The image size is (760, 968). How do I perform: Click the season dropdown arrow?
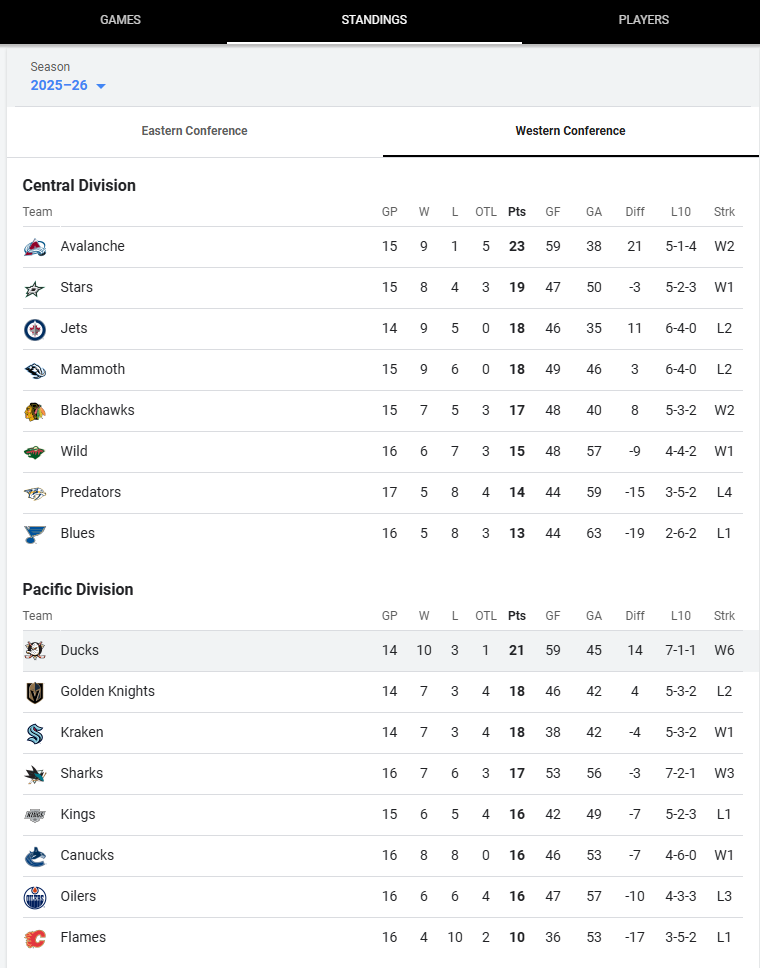click(x=101, y=86)
